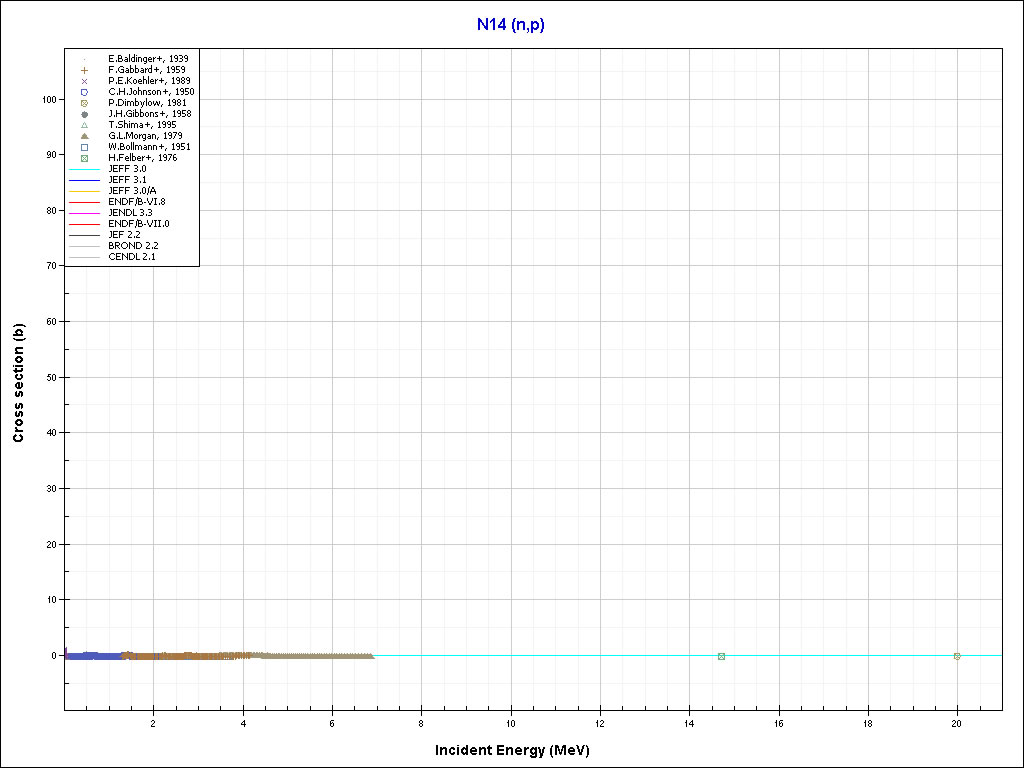
Task: Select the BROND 2.2 legend label
Action: click(x=133, y=246)
